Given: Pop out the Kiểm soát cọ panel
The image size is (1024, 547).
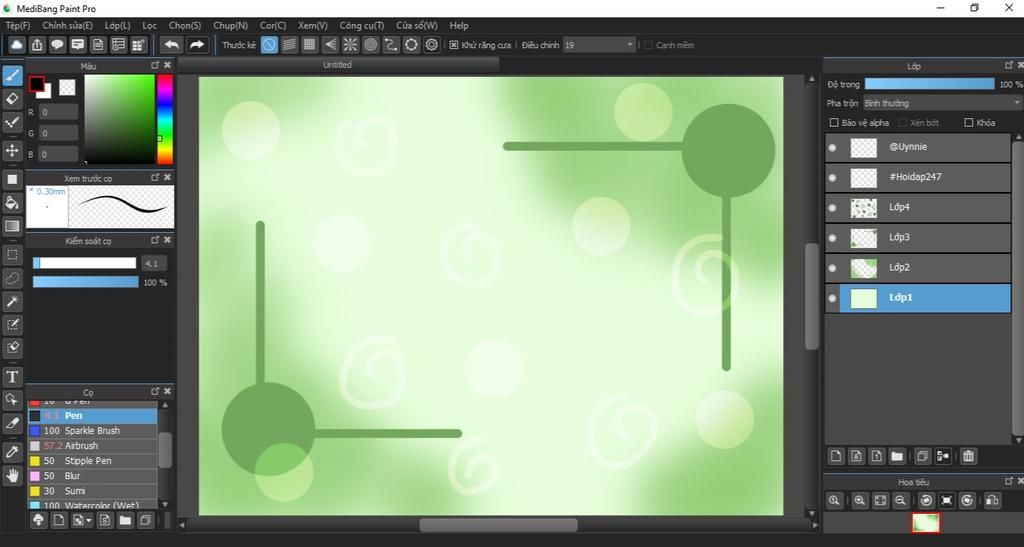Looking at the screenshot, I should pyautogui.click(x=155, y=240).
